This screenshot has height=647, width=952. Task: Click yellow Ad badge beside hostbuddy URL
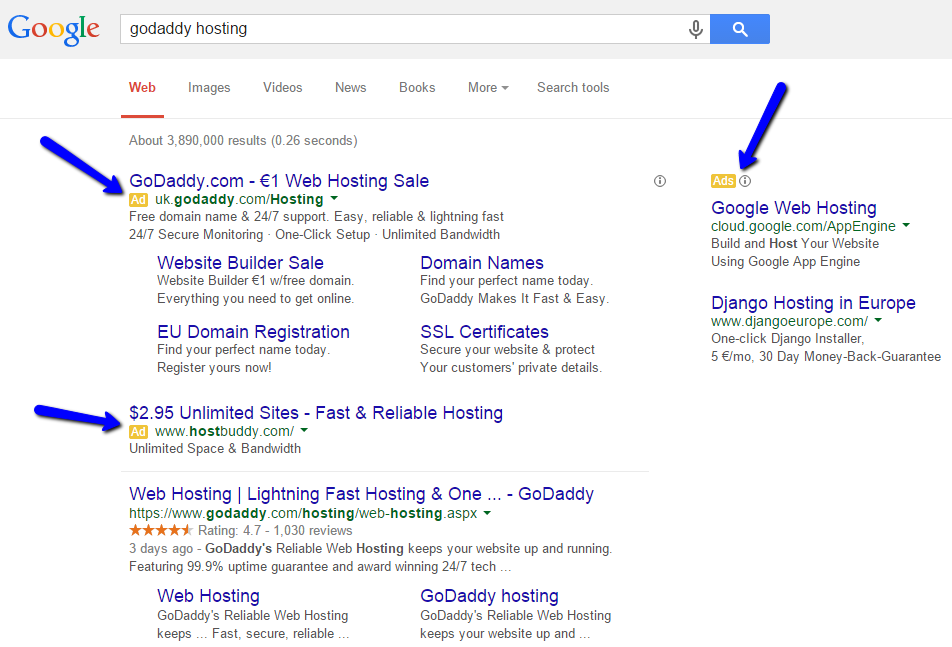138,432
